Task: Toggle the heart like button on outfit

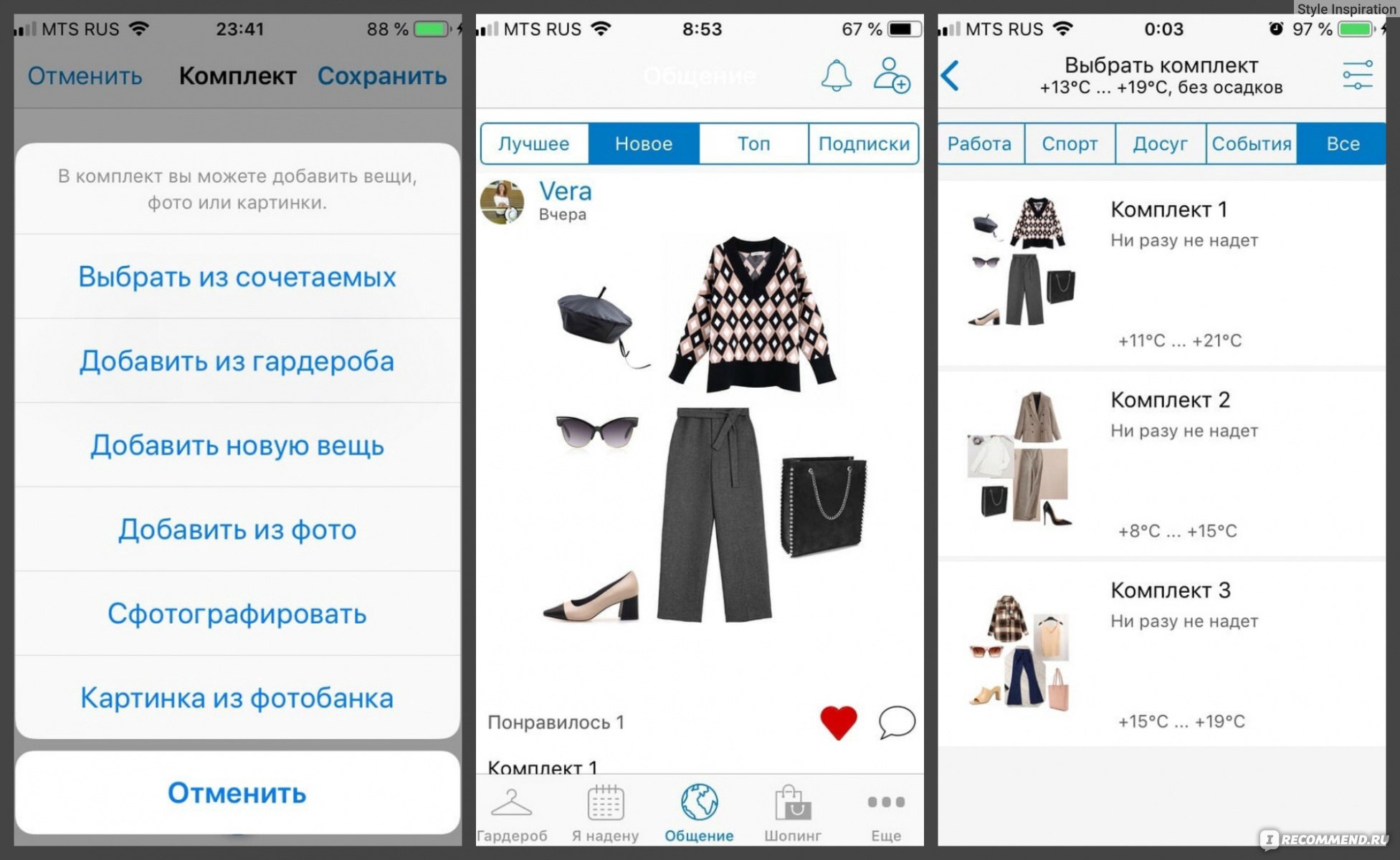Action: click(x=840, y=722)
